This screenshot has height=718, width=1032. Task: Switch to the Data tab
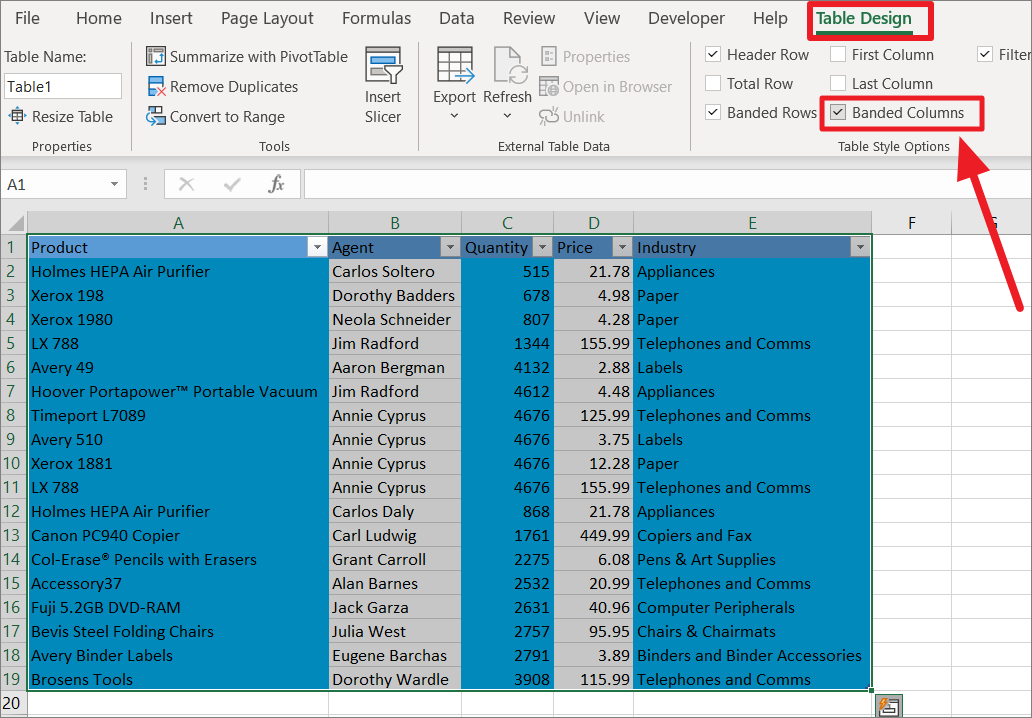(x=457, y=18)
